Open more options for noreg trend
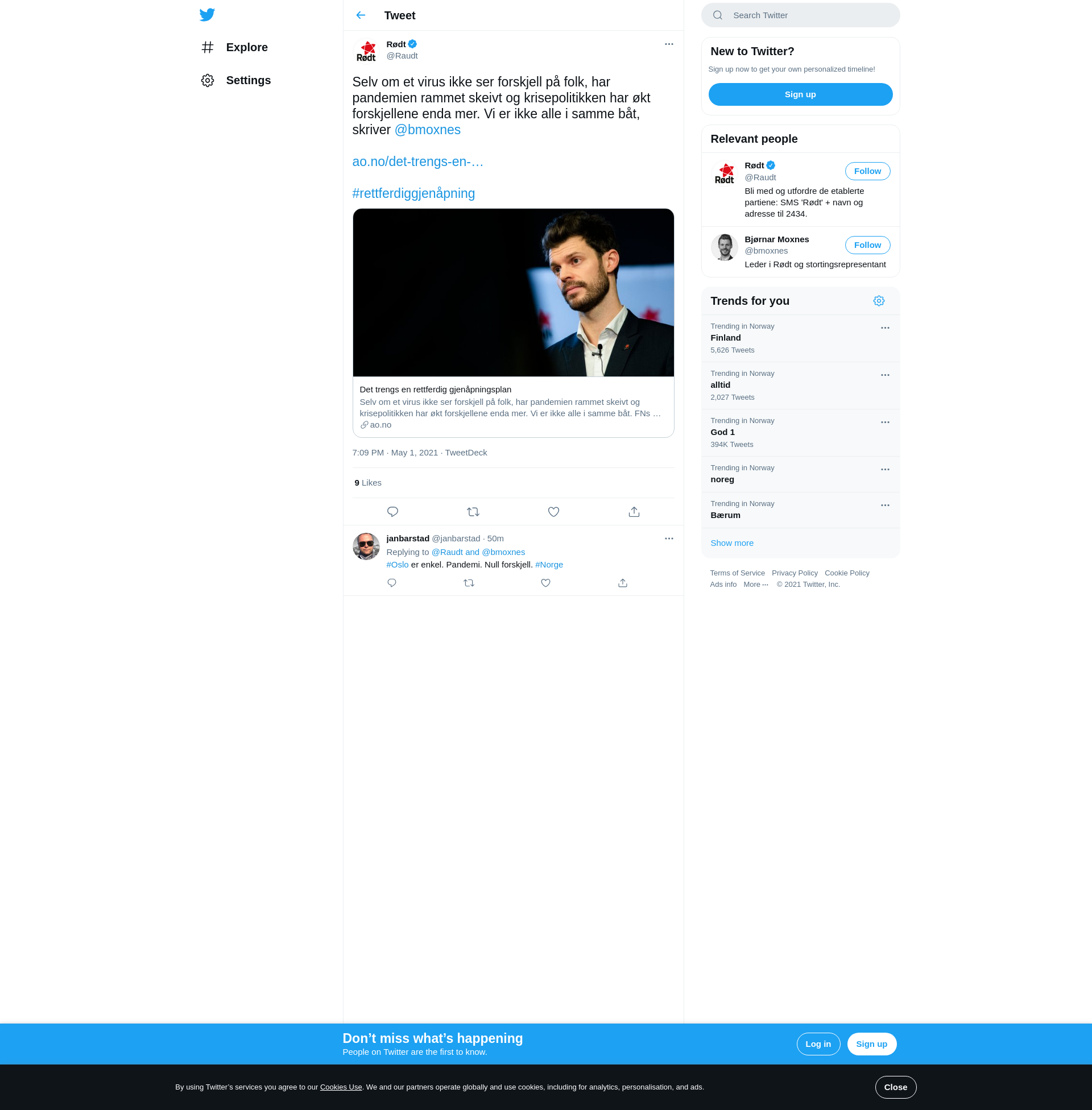This screenshot has width=1092, height=1110. [885, 470]
